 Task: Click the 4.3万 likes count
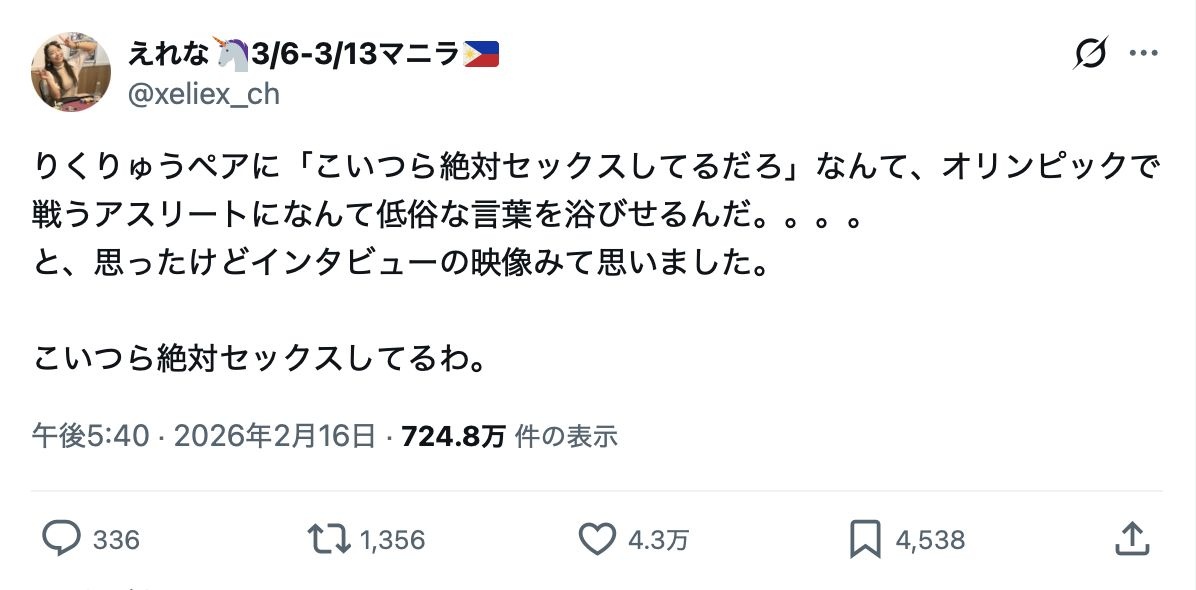click(x=658, y=541)
